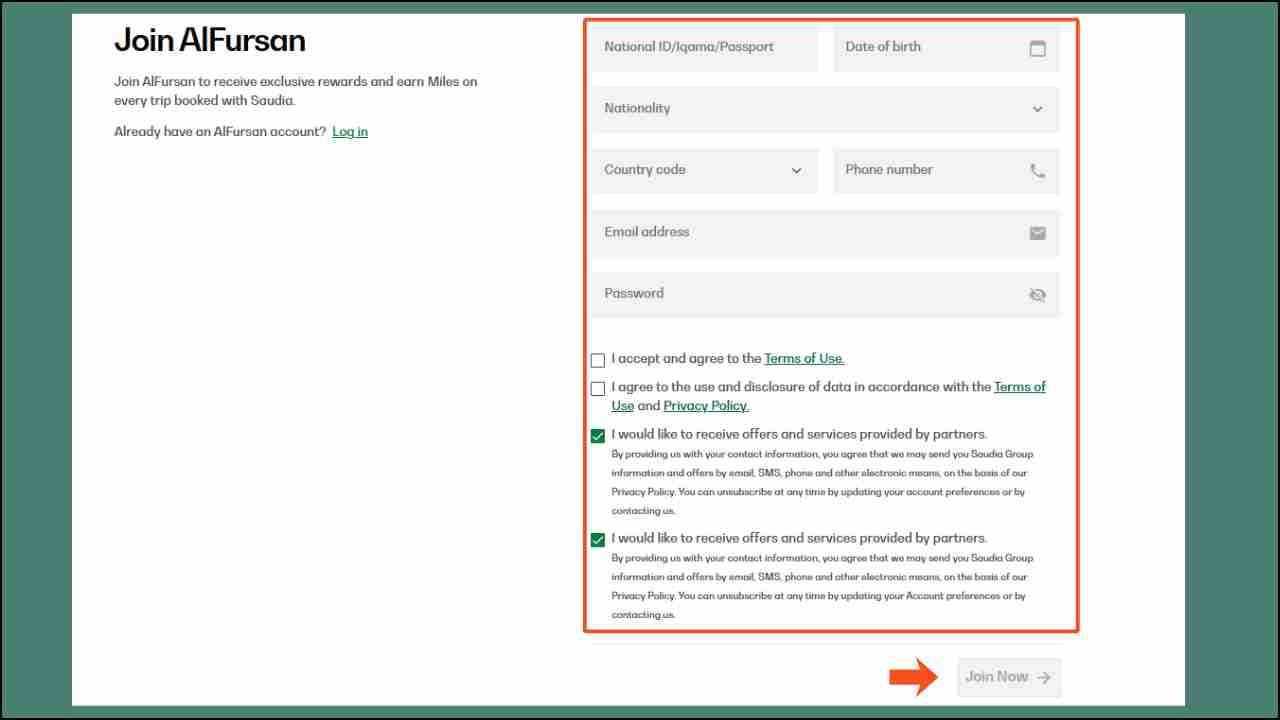This screenshot has height=720, width=1280.
Task: Disable the second partner offers checkbox
Action: click(597, 539)
